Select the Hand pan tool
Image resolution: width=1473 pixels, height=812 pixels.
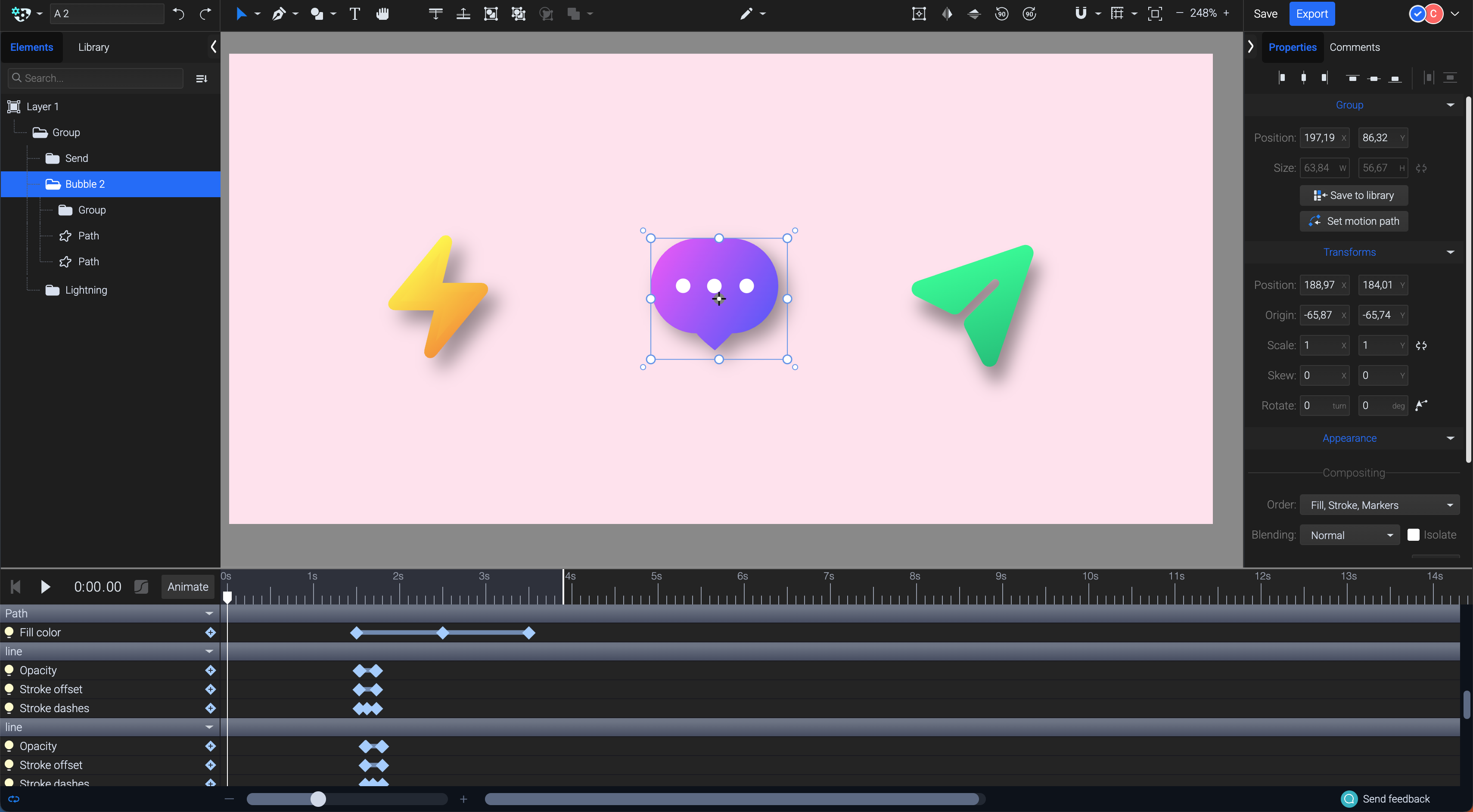click(x=382, y=14)
